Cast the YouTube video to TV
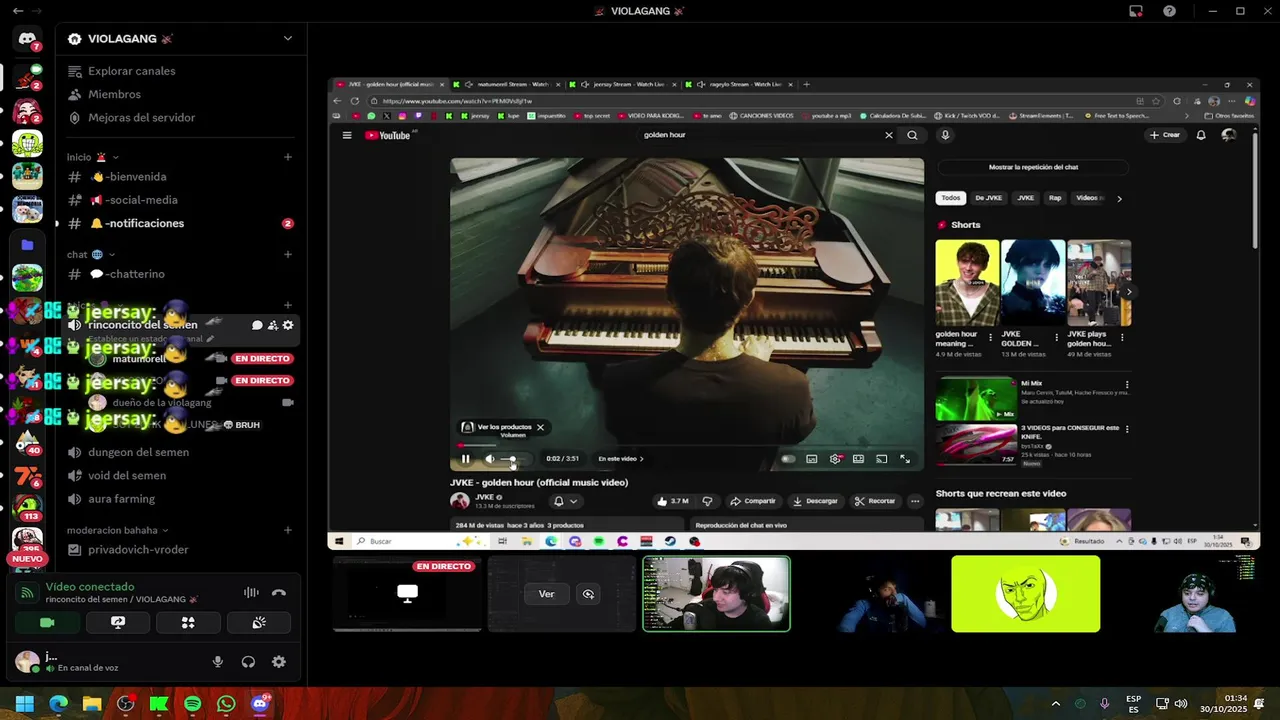This screenshot has height=720, width=1280. tap(881, 459)
